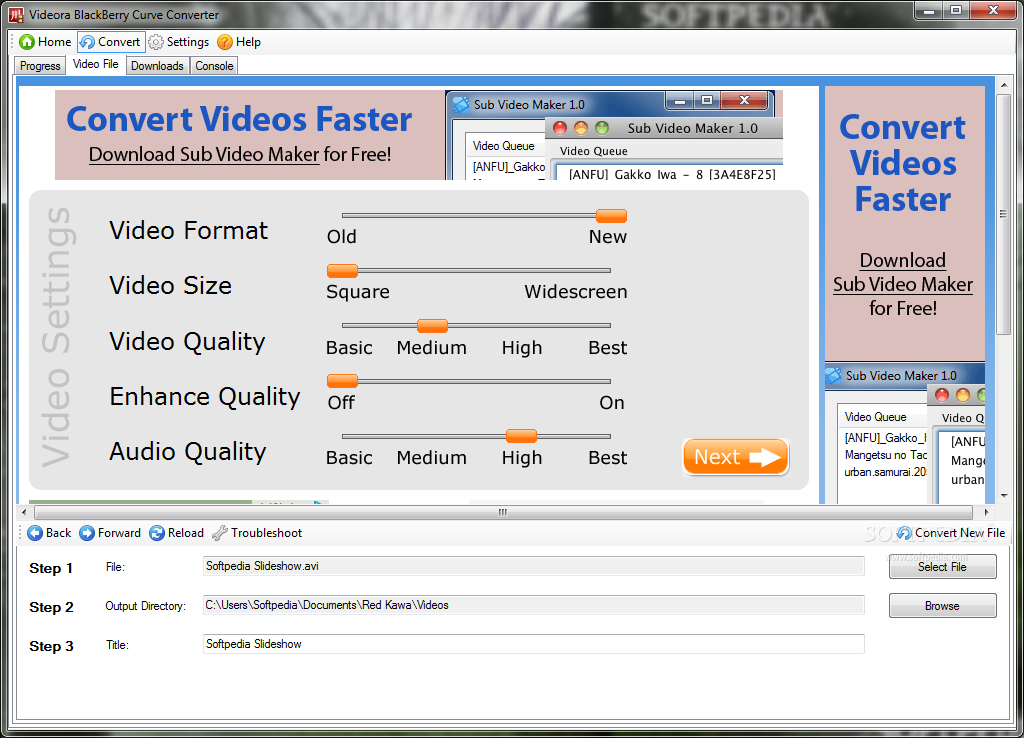The image size is (1024, 738).
Task: Click the vertical scrollbar thumb
Action: [x=1004, y=214]
